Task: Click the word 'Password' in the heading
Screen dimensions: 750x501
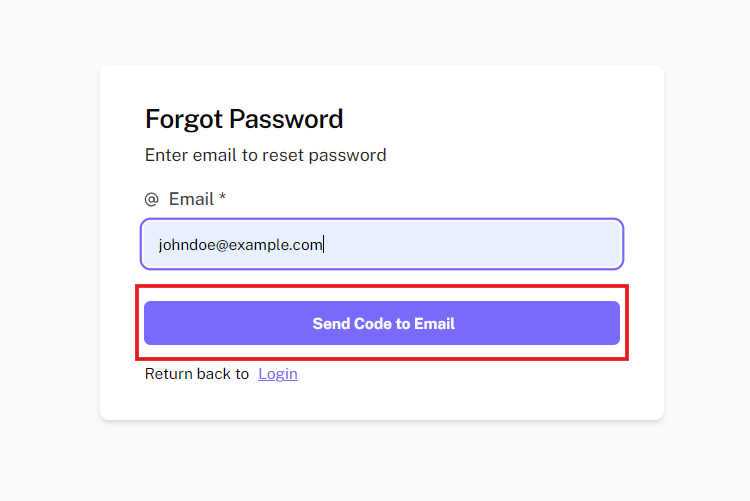Action: [x=286, y=119]
